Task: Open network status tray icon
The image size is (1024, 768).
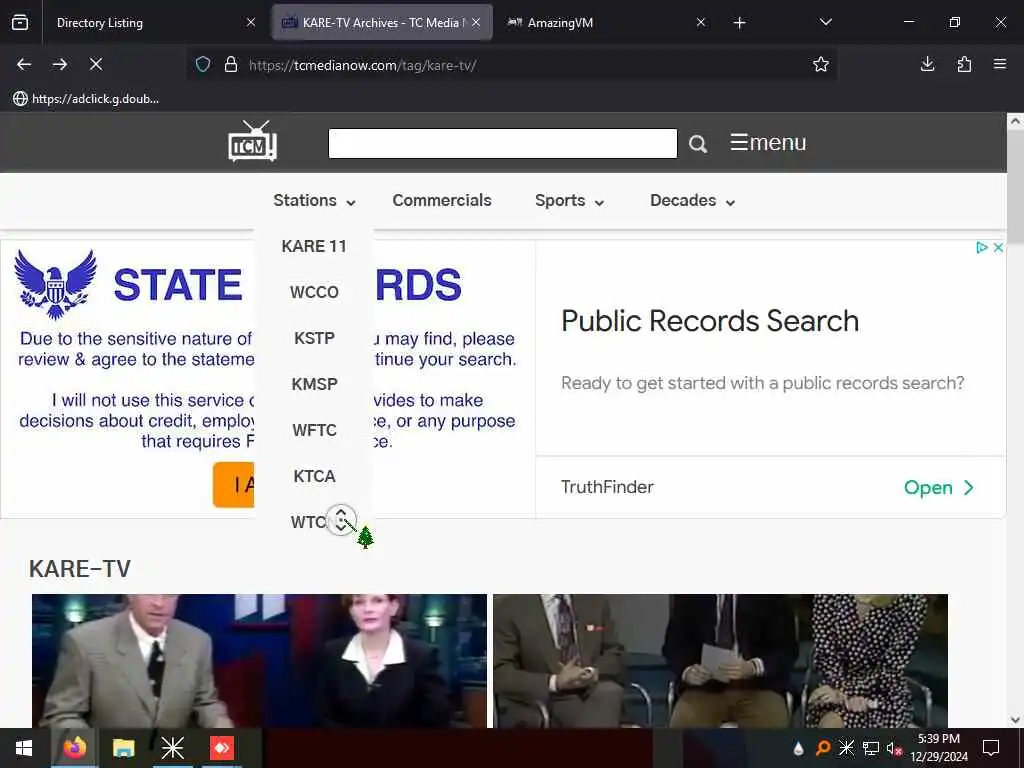Action: [871, 748]
